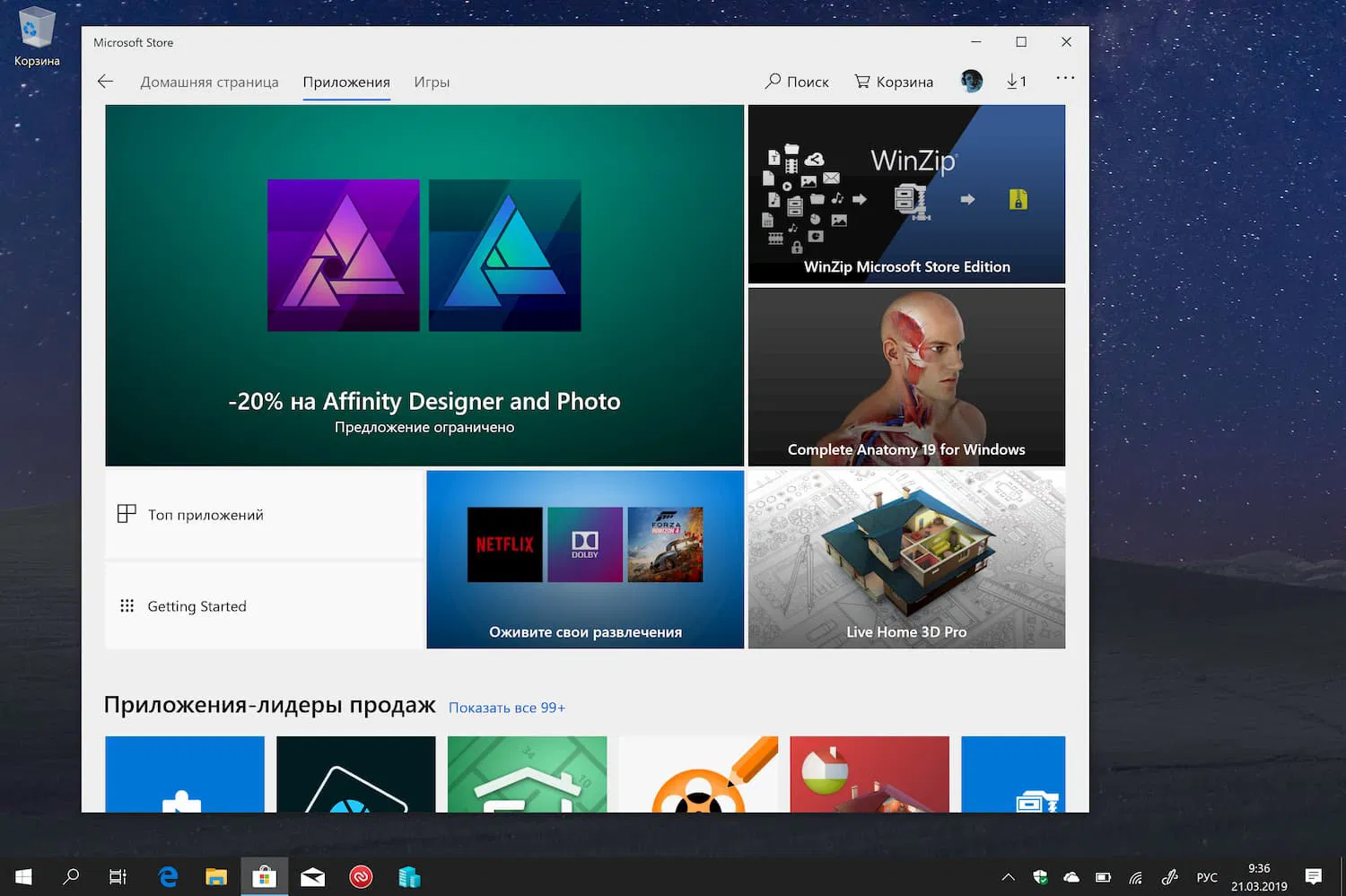Open the Action Center notifications panel
Screen dimensions: 1346x896
(1316, 876)
